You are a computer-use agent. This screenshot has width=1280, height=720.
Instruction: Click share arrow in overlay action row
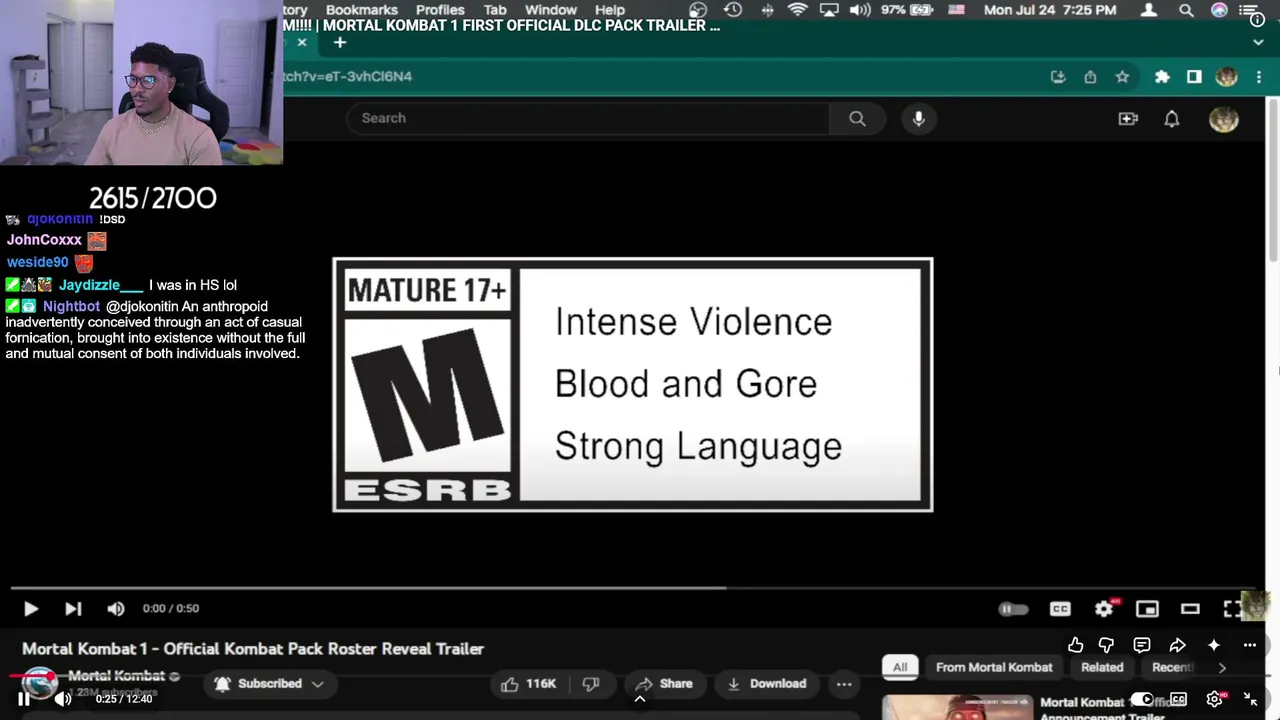point(1177,645)
